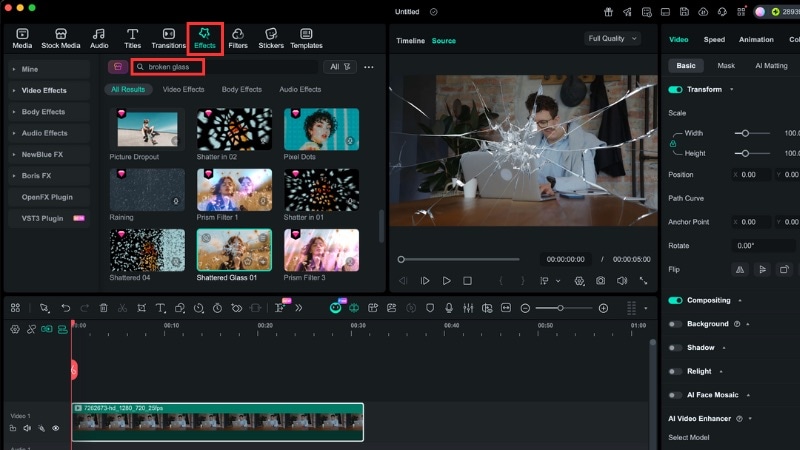Enable the Background toggle
The width and height of the screenshot is (800, 450).
[x=675, y=324]
